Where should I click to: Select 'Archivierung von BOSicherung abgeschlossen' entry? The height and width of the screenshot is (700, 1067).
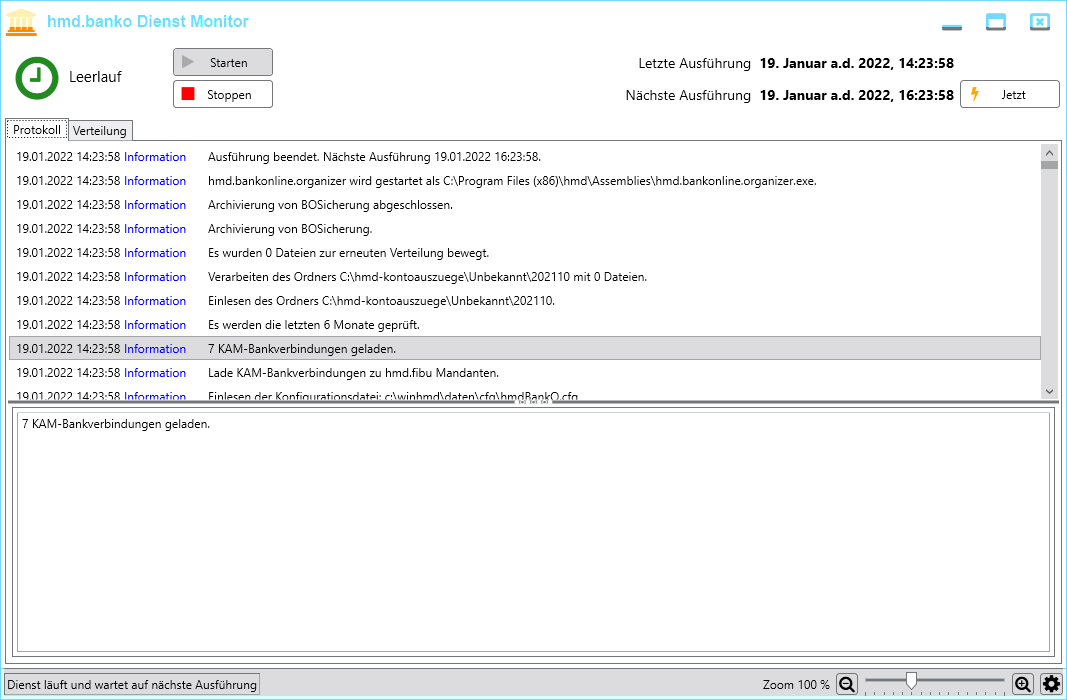coord(330,205)
